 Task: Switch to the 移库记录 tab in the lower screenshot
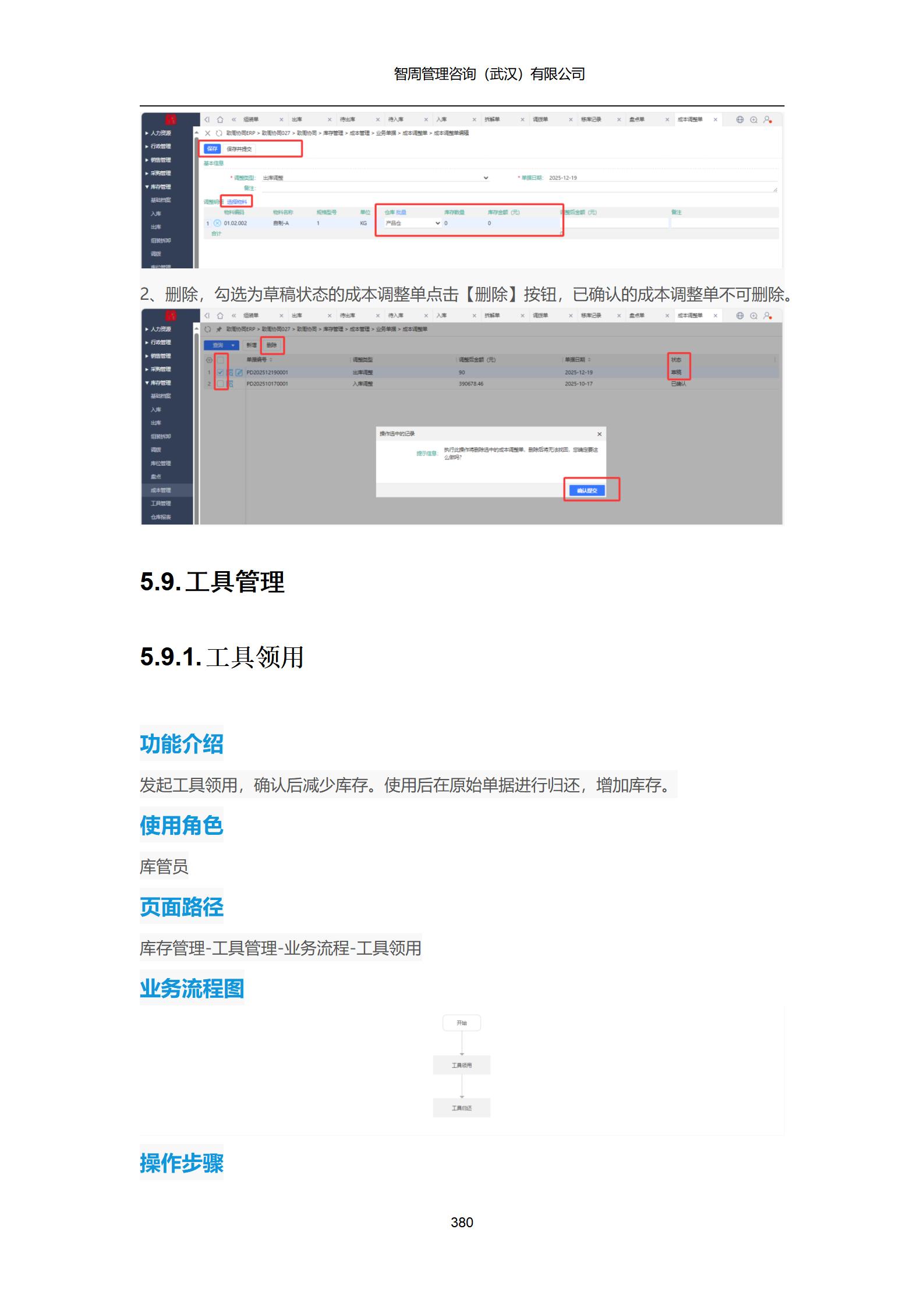tap(591, 316)
